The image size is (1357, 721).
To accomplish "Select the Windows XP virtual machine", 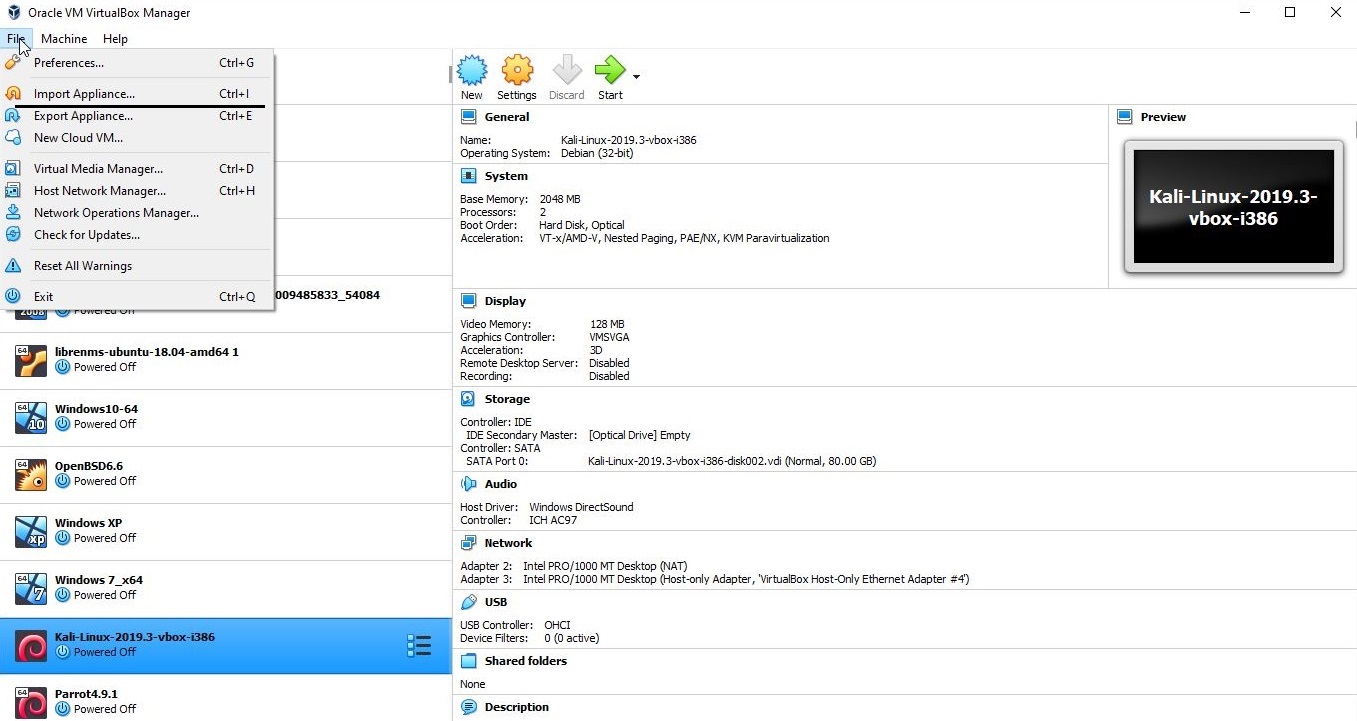I will tap(226, 532).
